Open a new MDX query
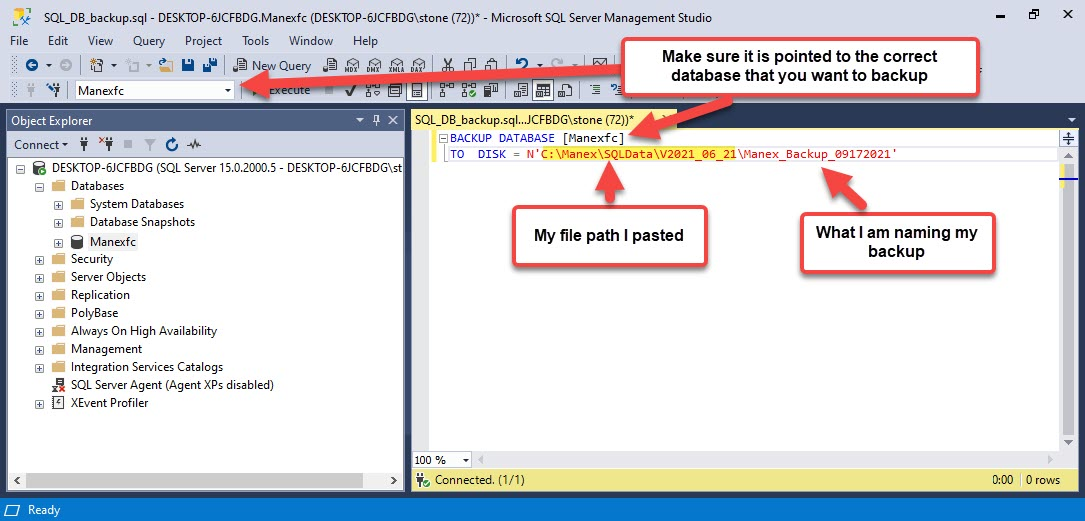 pyautogui.click(x=352, y=66)
